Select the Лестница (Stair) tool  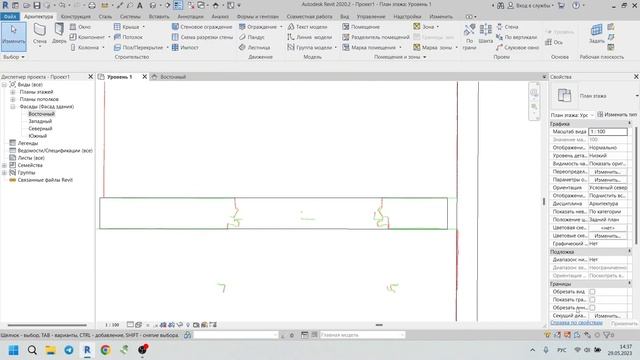(254, 47)
